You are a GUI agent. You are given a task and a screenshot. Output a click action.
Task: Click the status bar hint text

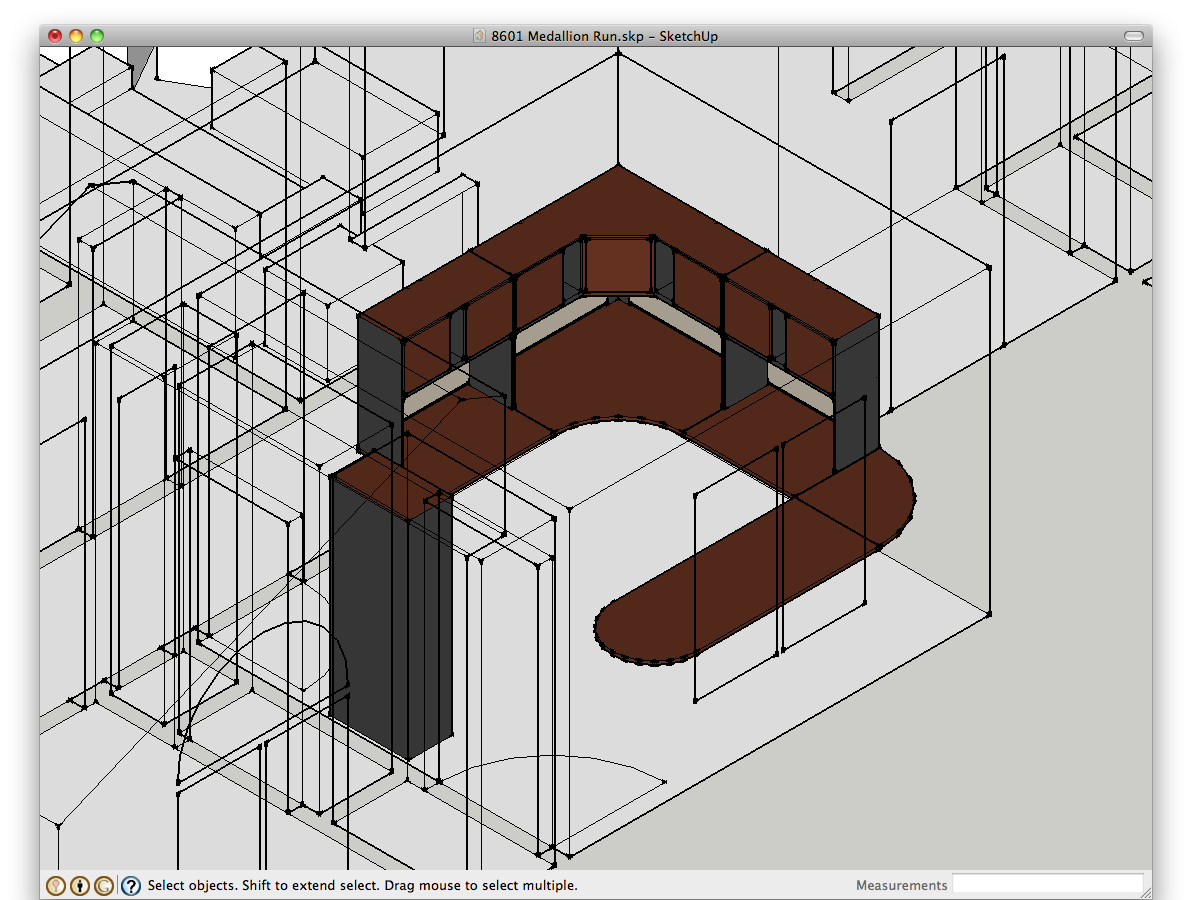click(362, 885)
